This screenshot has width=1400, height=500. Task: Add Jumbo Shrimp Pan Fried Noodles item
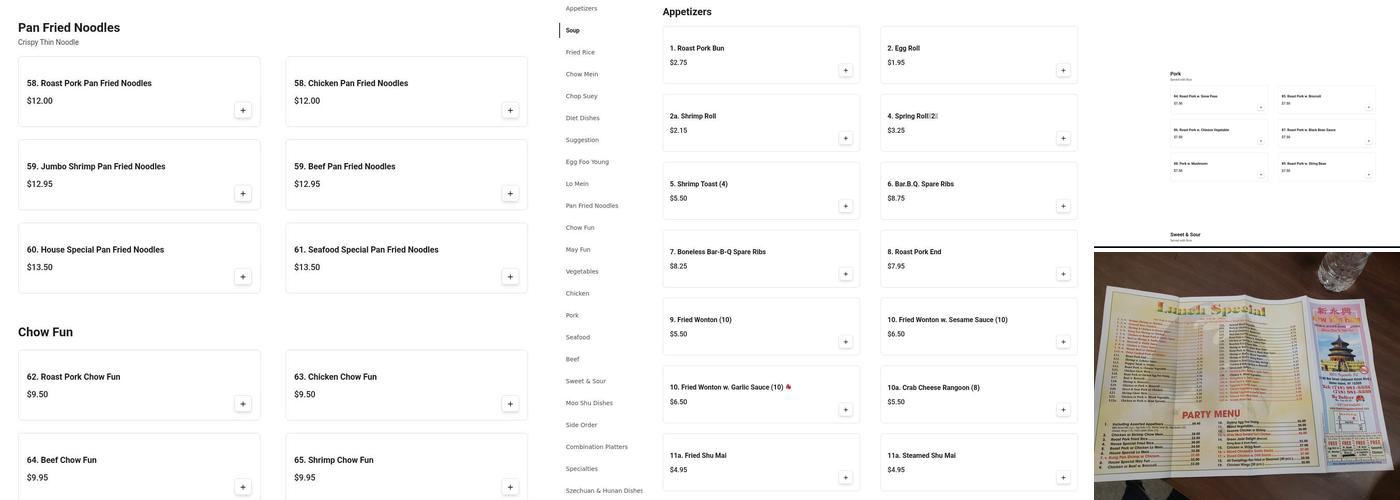pyautogui.click(x=243, y=193)
